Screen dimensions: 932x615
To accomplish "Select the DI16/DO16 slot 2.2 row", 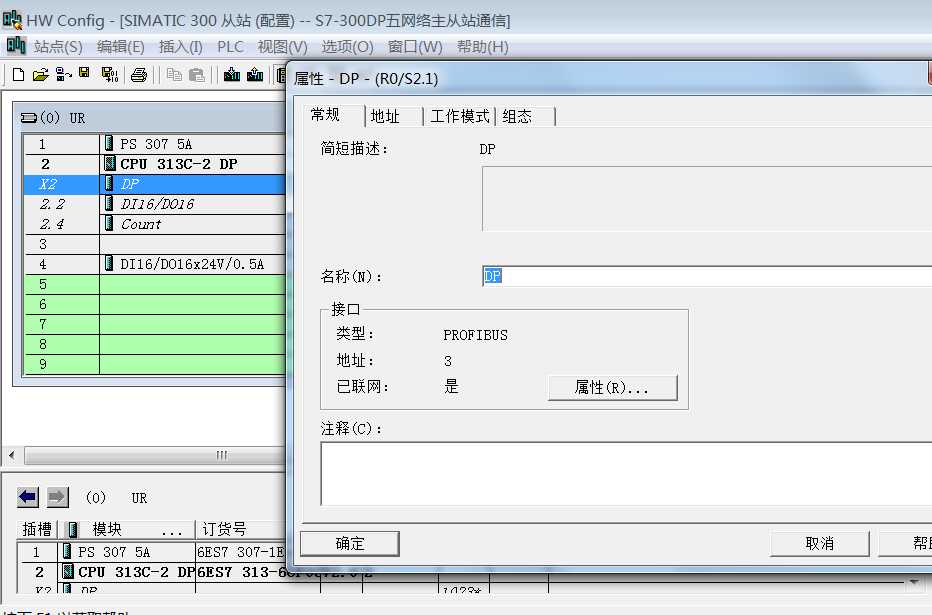I will 155,204.
